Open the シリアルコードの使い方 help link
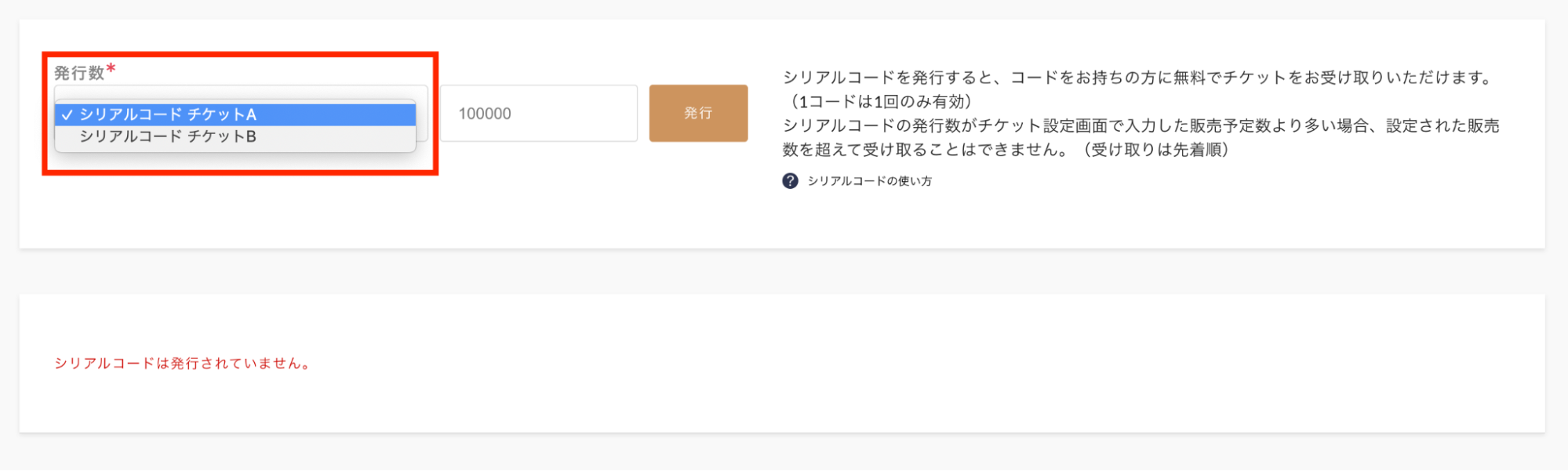 point(869,181)
